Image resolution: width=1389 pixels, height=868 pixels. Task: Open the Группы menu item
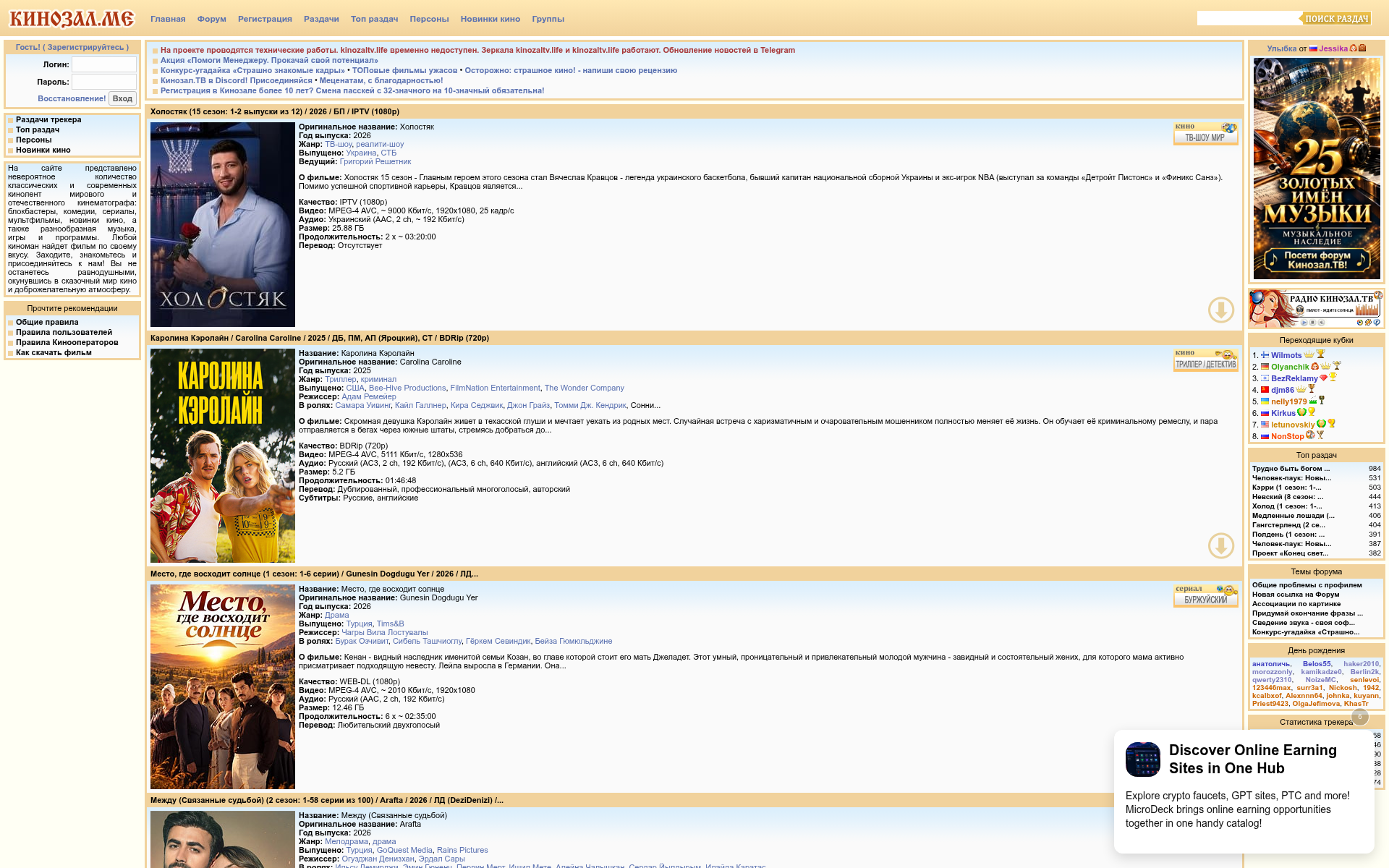548,19
